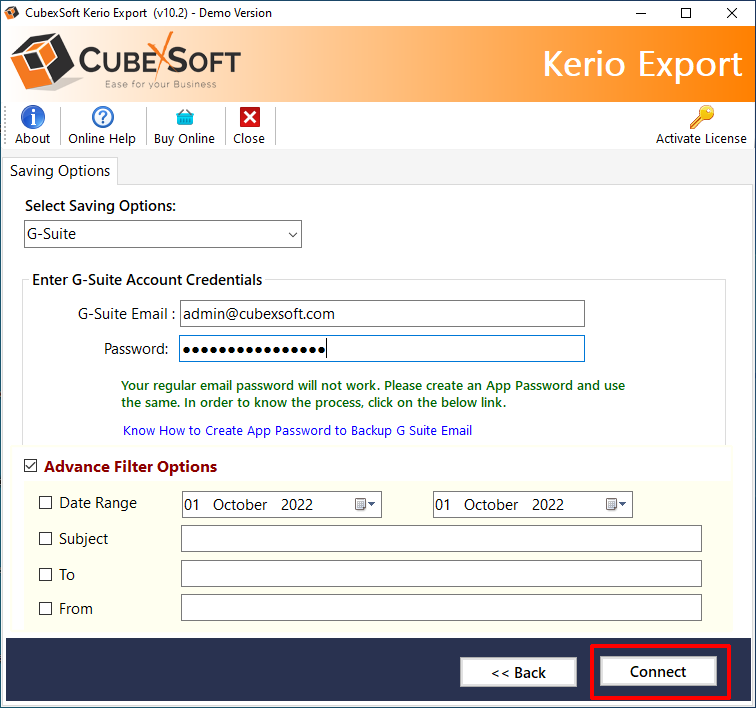Switch to the Saving Options tab
The image size is (756, 708).
[x=60, y=171]
